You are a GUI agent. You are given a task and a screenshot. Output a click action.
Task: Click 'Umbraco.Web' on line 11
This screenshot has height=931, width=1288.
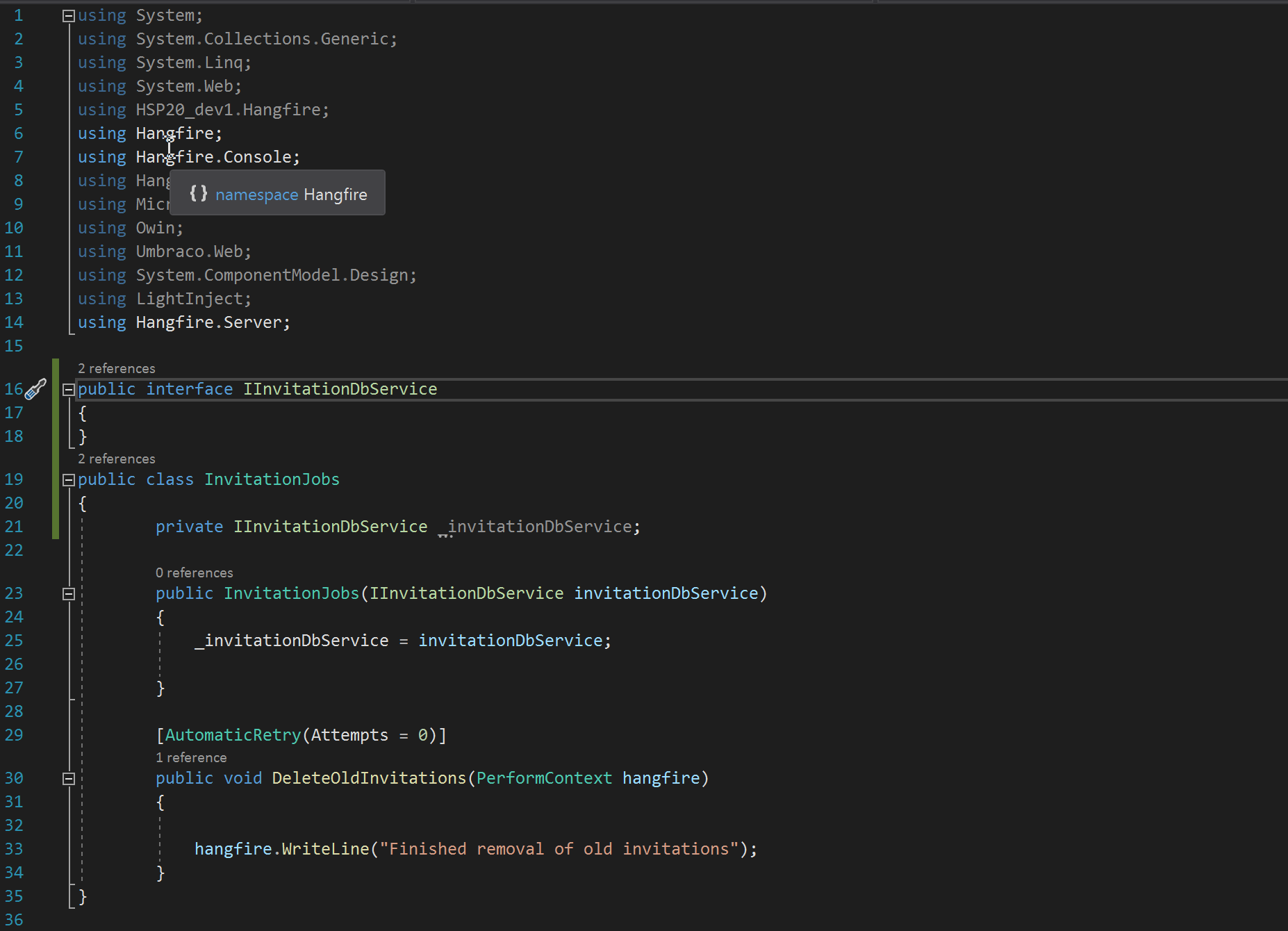(189, 252)
